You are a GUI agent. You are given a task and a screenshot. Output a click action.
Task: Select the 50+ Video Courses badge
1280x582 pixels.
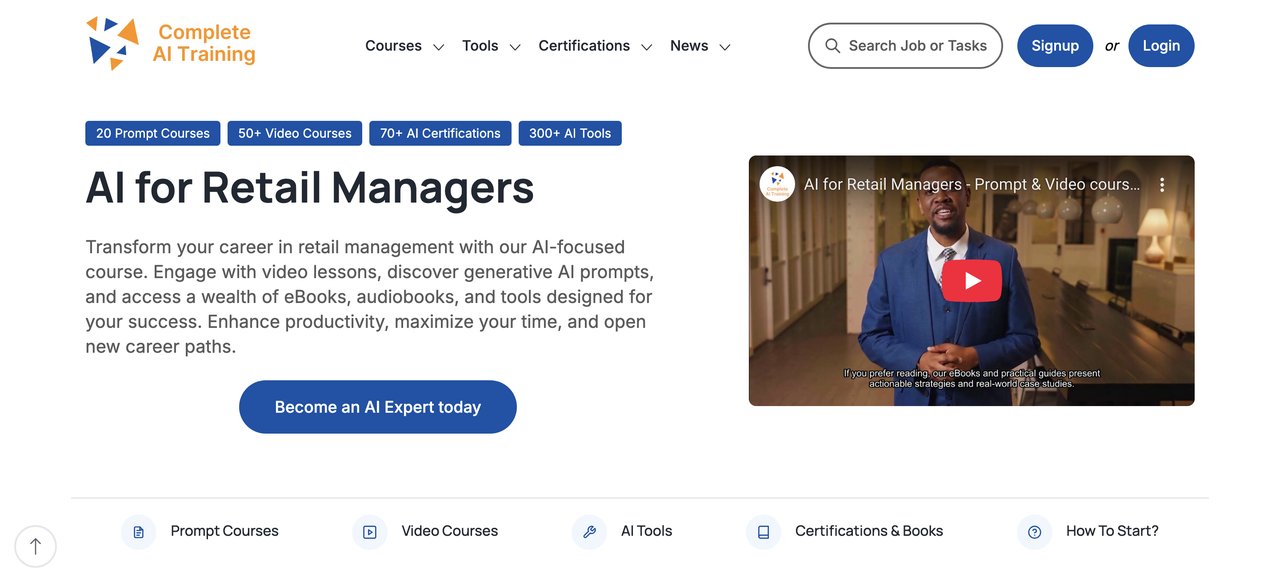tap(295, 133)
